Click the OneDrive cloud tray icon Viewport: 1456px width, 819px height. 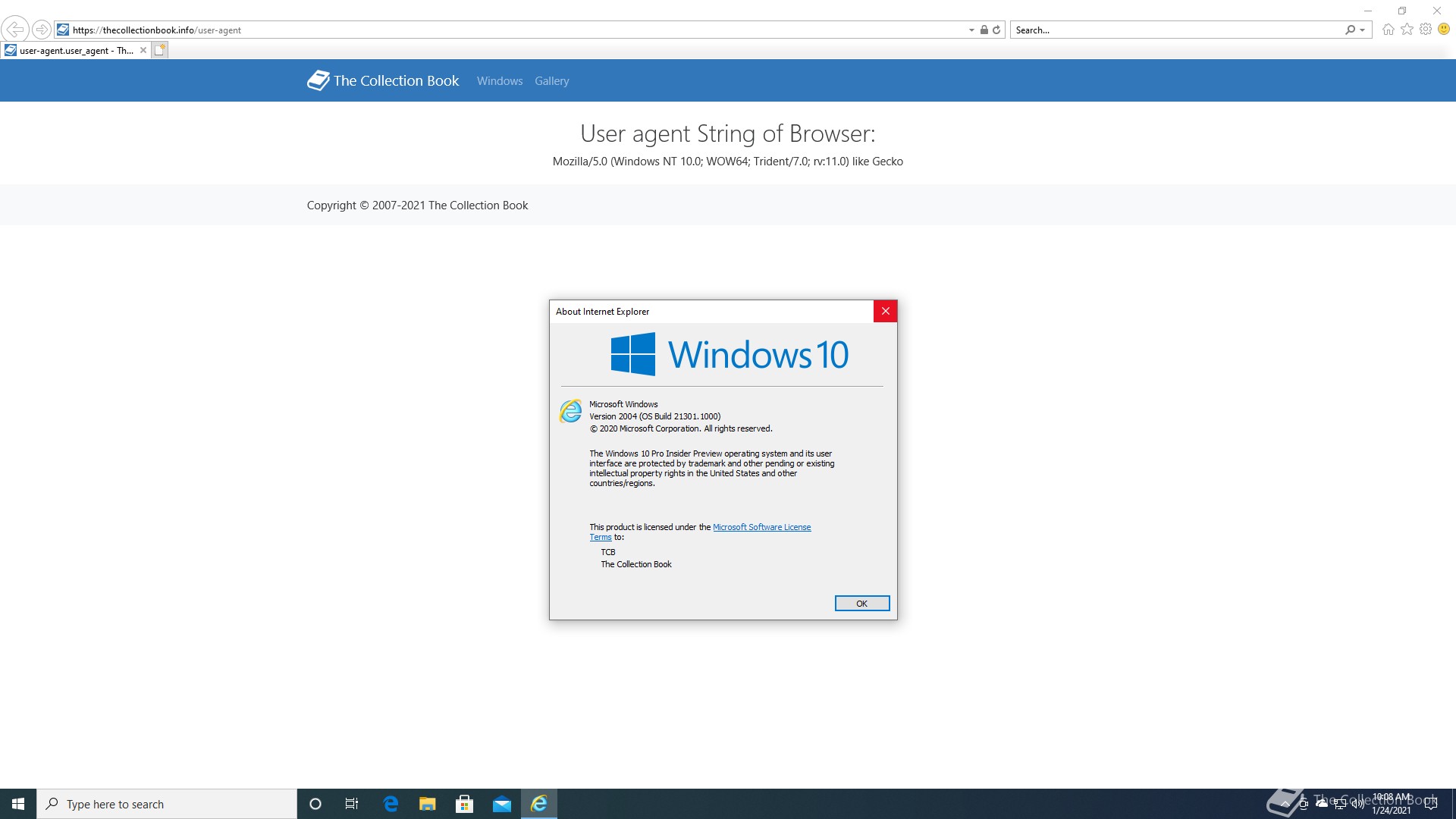[1322, 804]
